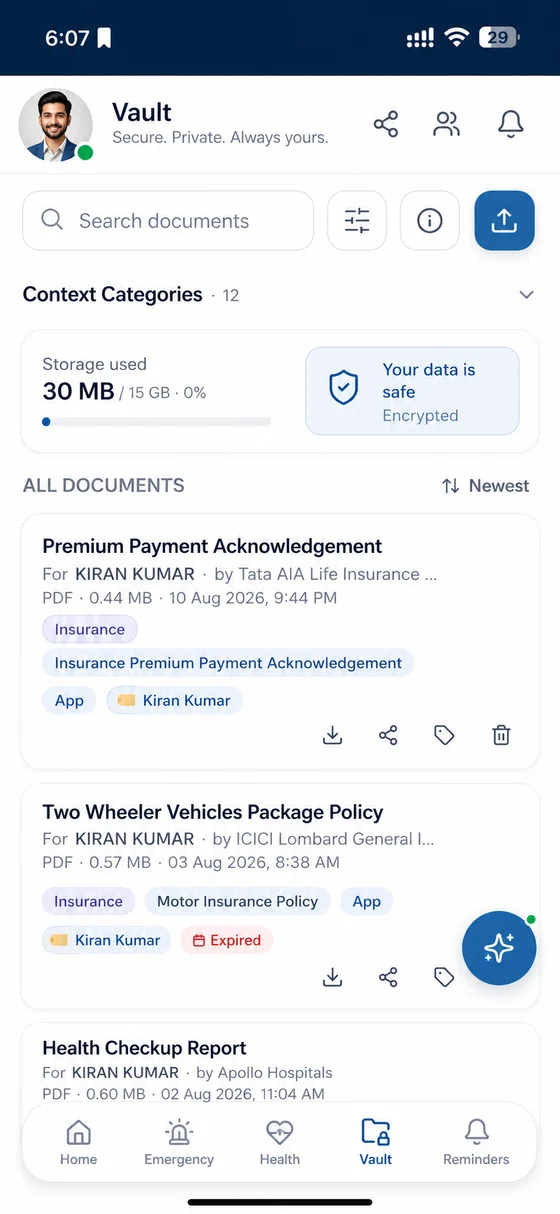560x1214 pixels.
Task: Open the family members people icon
Action: pos(446,124)
